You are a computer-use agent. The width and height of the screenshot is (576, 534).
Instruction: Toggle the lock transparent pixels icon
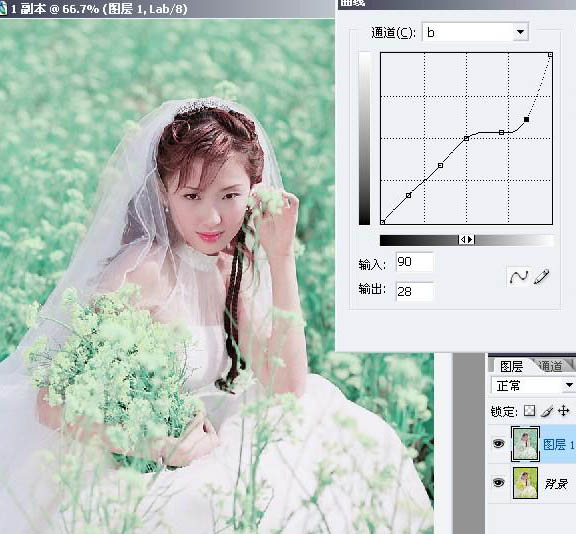529,411
